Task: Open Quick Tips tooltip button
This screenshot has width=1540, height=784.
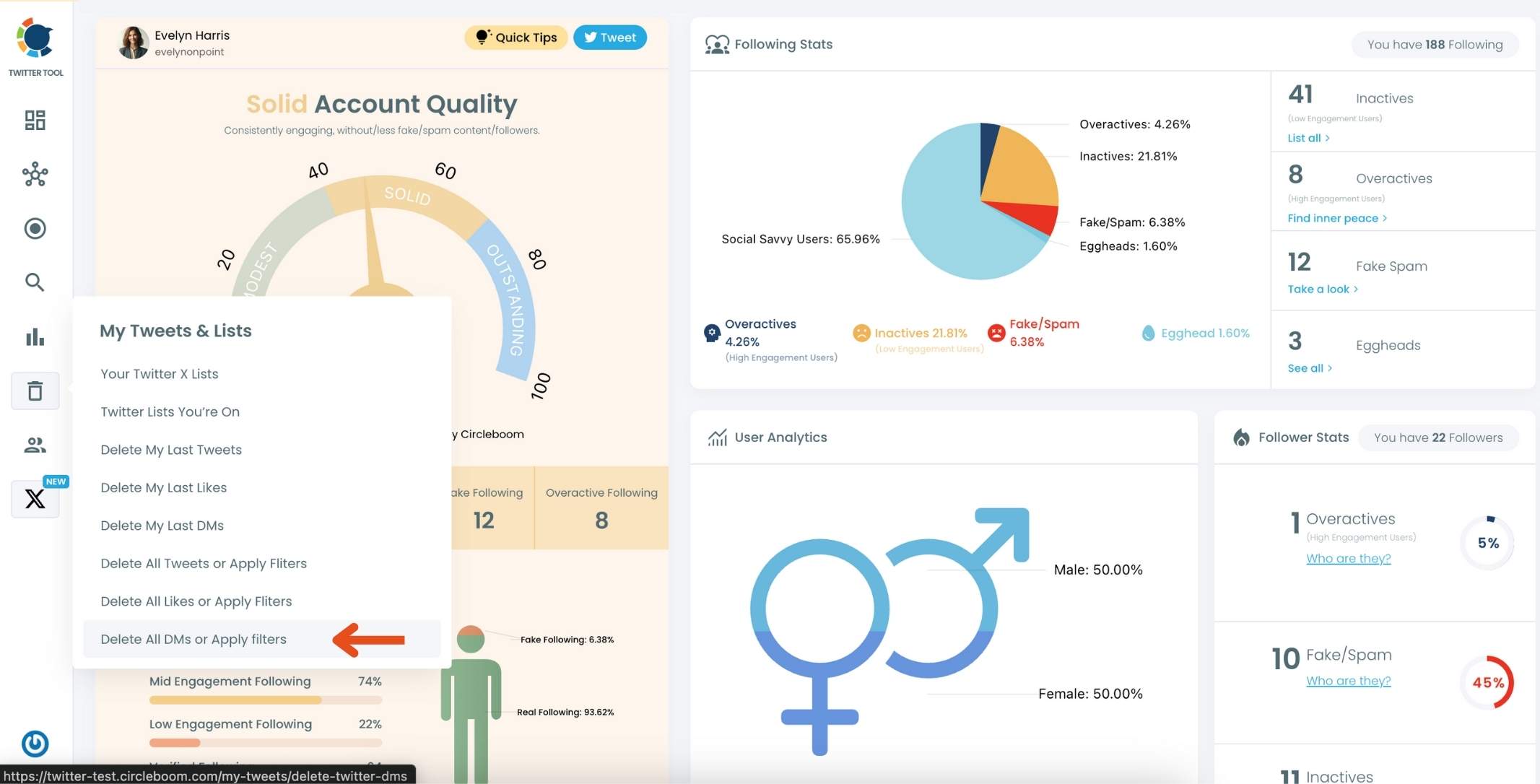Action: 517,37
